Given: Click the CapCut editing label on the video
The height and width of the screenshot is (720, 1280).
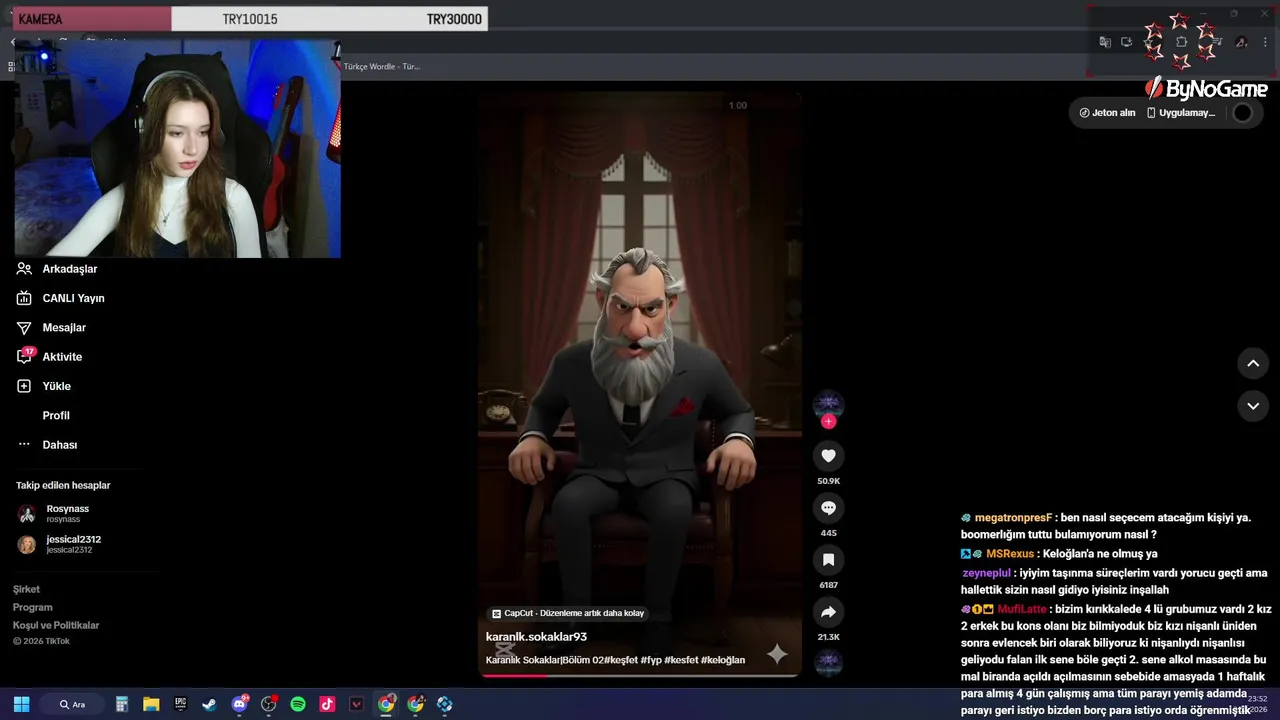Looking at the screenshot, I should [568, 613].
